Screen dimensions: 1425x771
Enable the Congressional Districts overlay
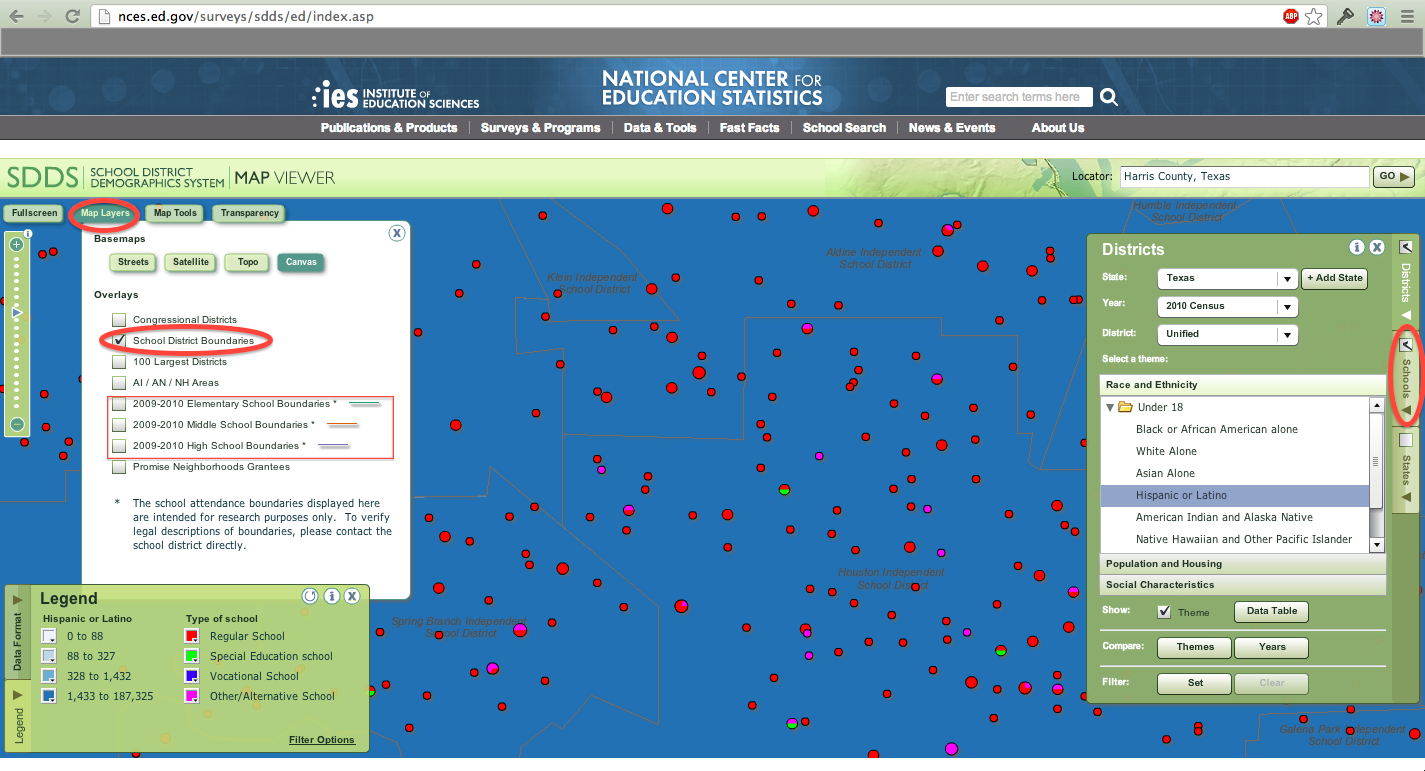(119, 320)
